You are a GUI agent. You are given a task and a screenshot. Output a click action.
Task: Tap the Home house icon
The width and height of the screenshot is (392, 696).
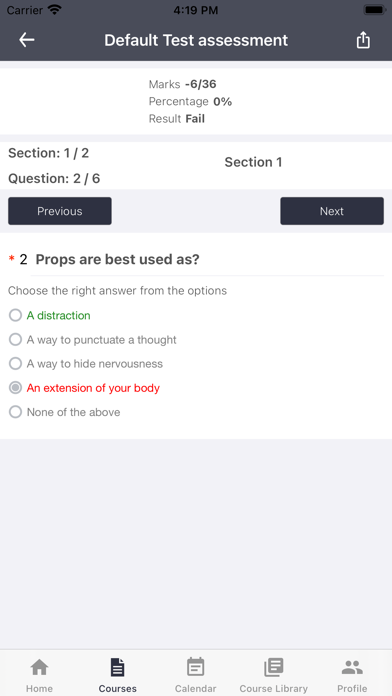point(40,667)
